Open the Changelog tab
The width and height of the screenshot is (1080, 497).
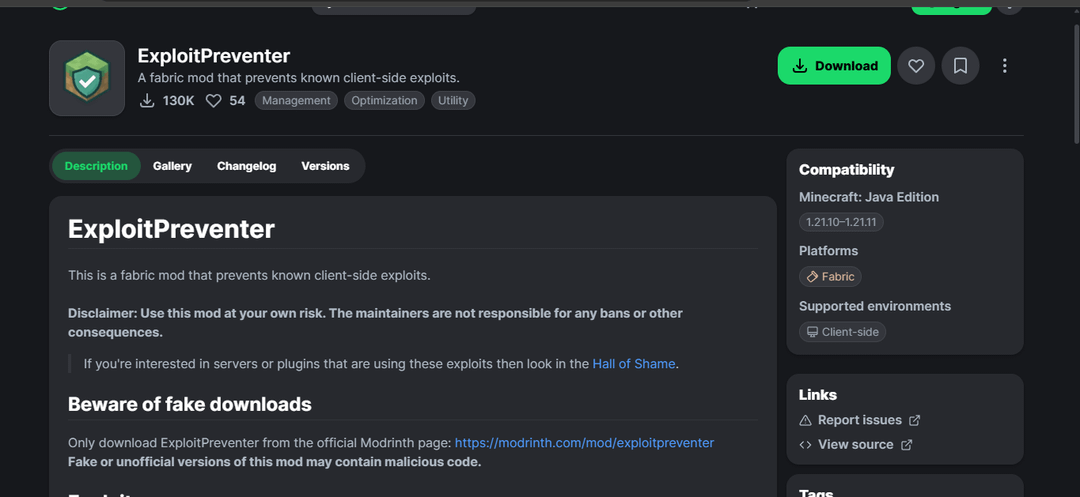[246, 166]
